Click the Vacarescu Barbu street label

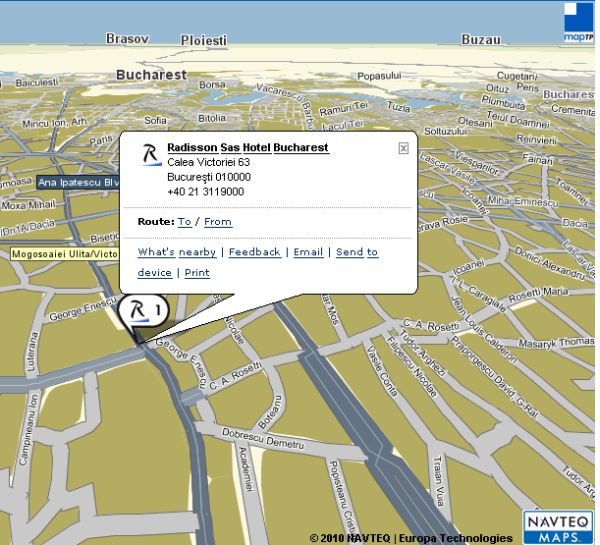[285, 106]
